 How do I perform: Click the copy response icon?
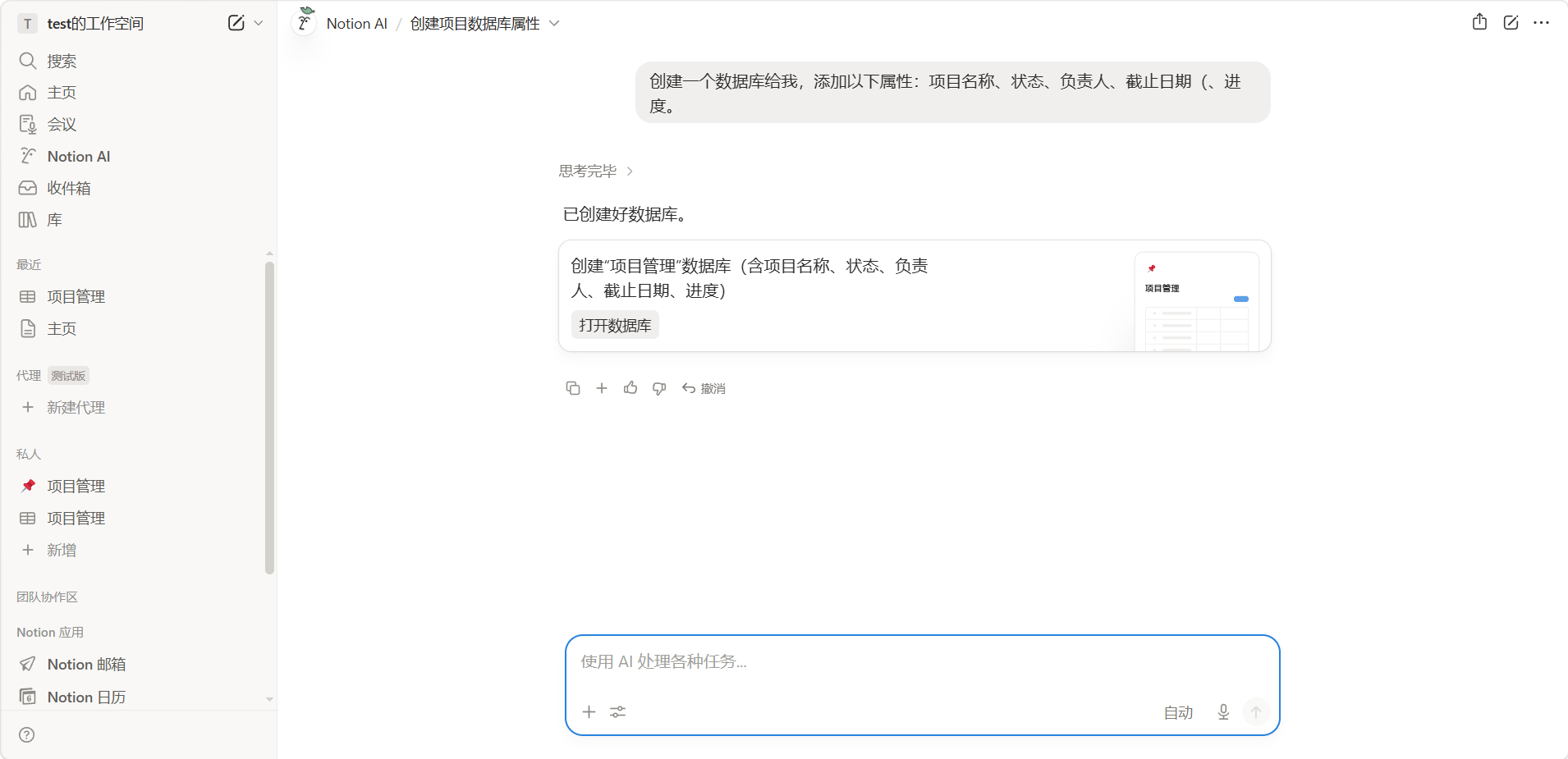[573, 388]
